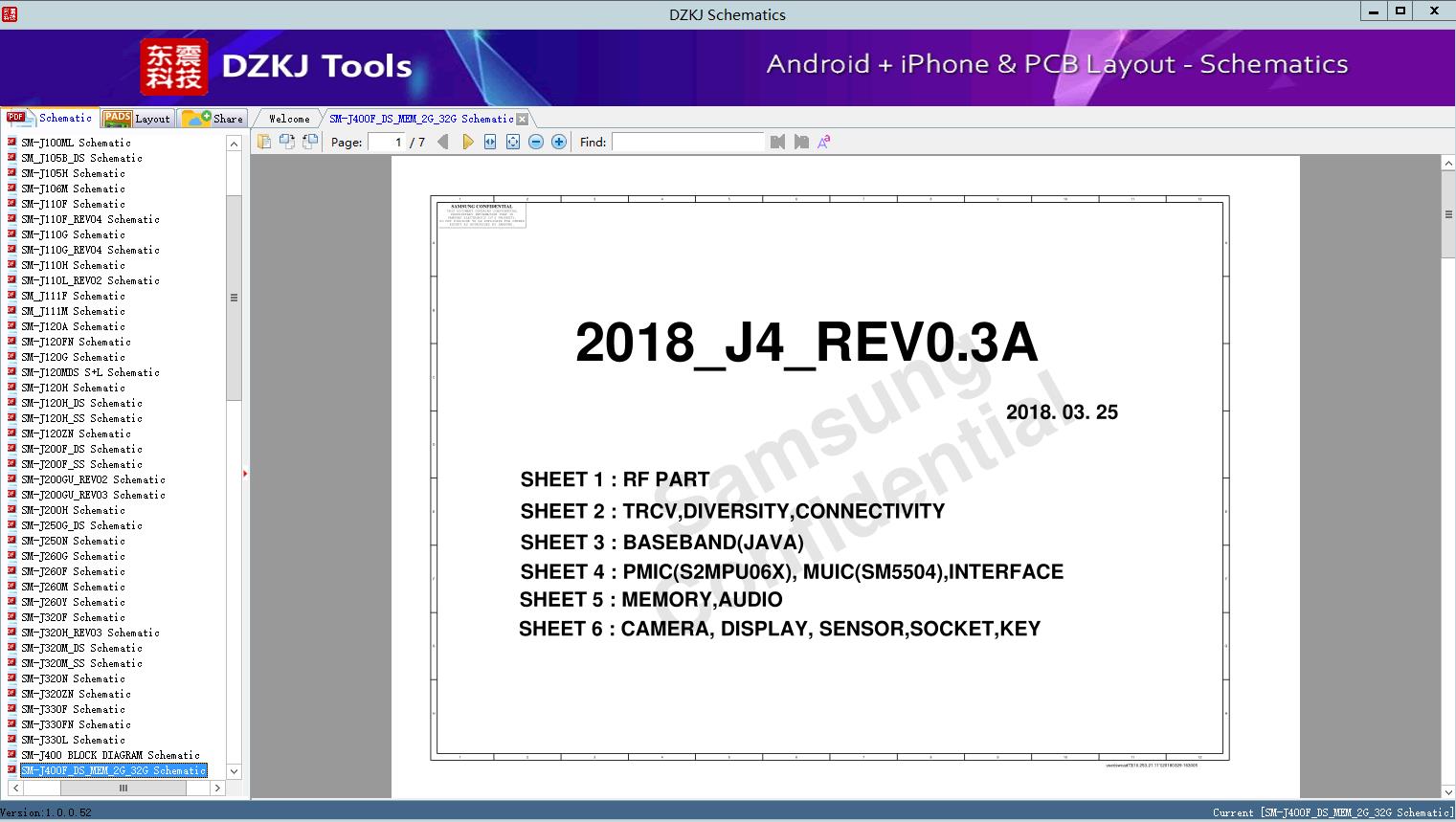Select SM-J200GU_REV02 Schematic entry
Screen dimensions: 1456x822
93,479
